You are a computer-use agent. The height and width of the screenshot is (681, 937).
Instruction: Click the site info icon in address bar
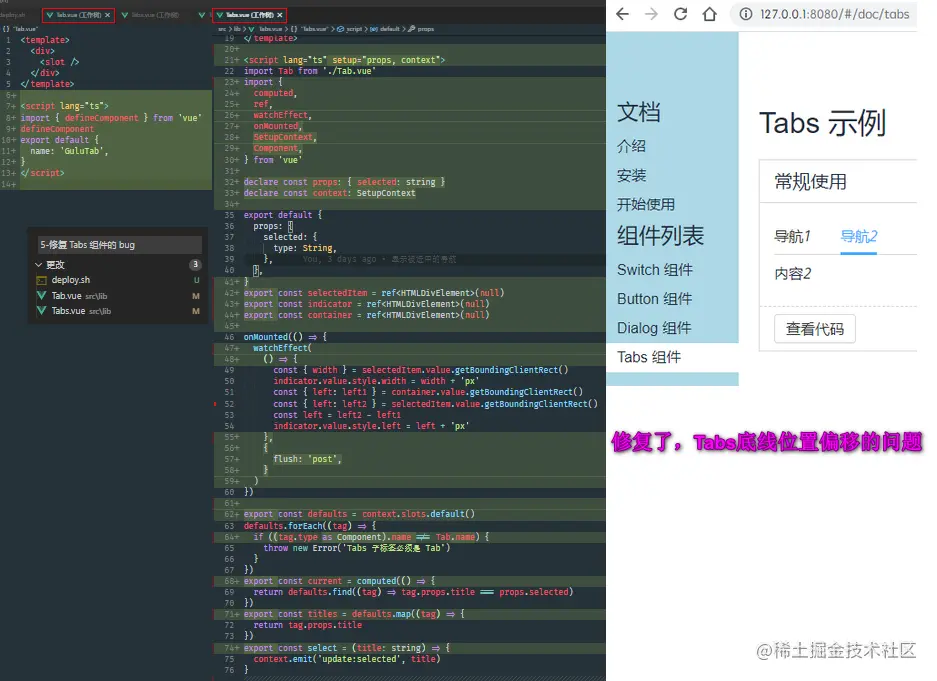pos(746,14)
